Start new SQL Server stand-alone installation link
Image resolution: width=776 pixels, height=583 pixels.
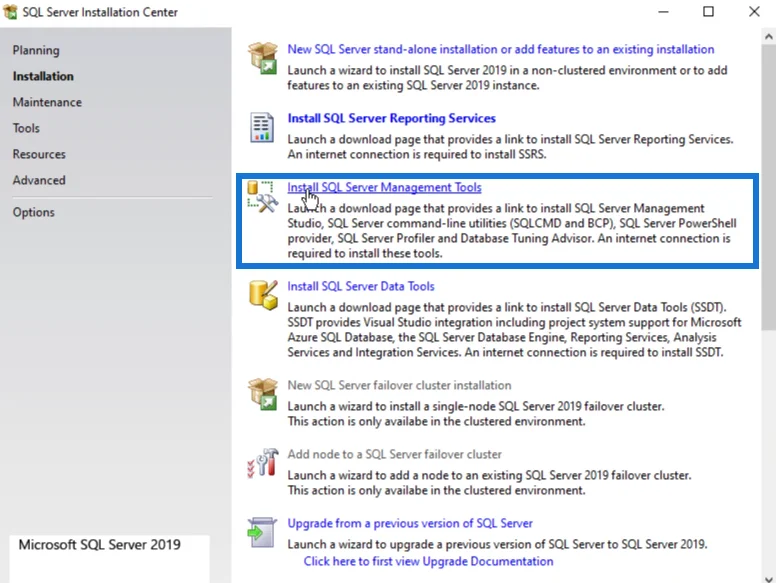tap(501, 49)
